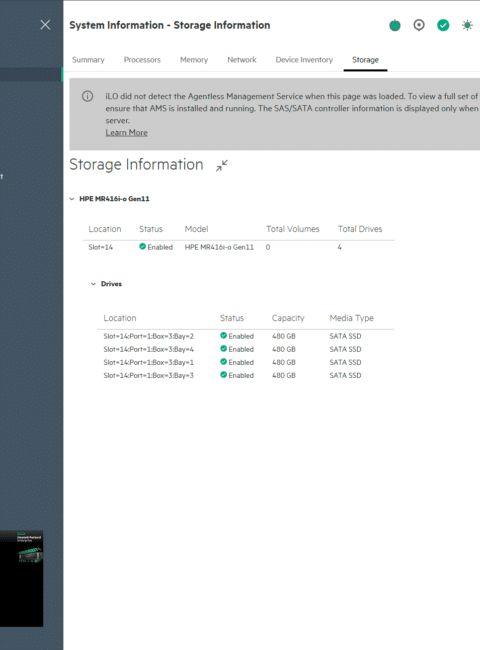Click the Total Volumes column header

(293, 229)
